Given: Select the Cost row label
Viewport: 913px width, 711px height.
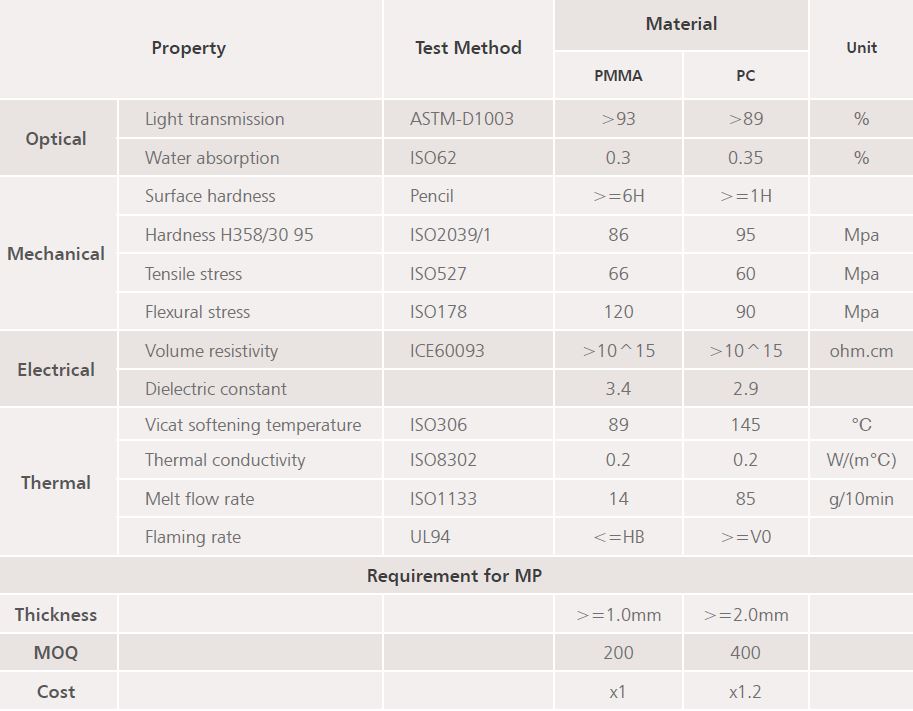Looking at the screenshot, I should [56, 692].
